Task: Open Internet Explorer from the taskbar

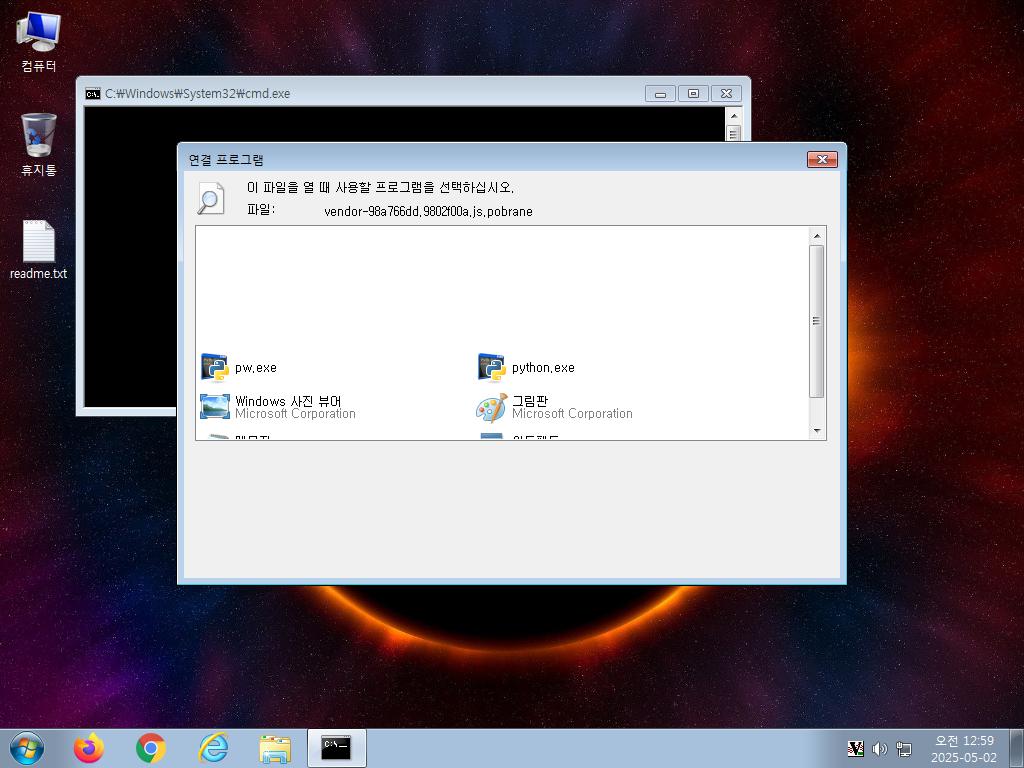Action: [213, 748]
